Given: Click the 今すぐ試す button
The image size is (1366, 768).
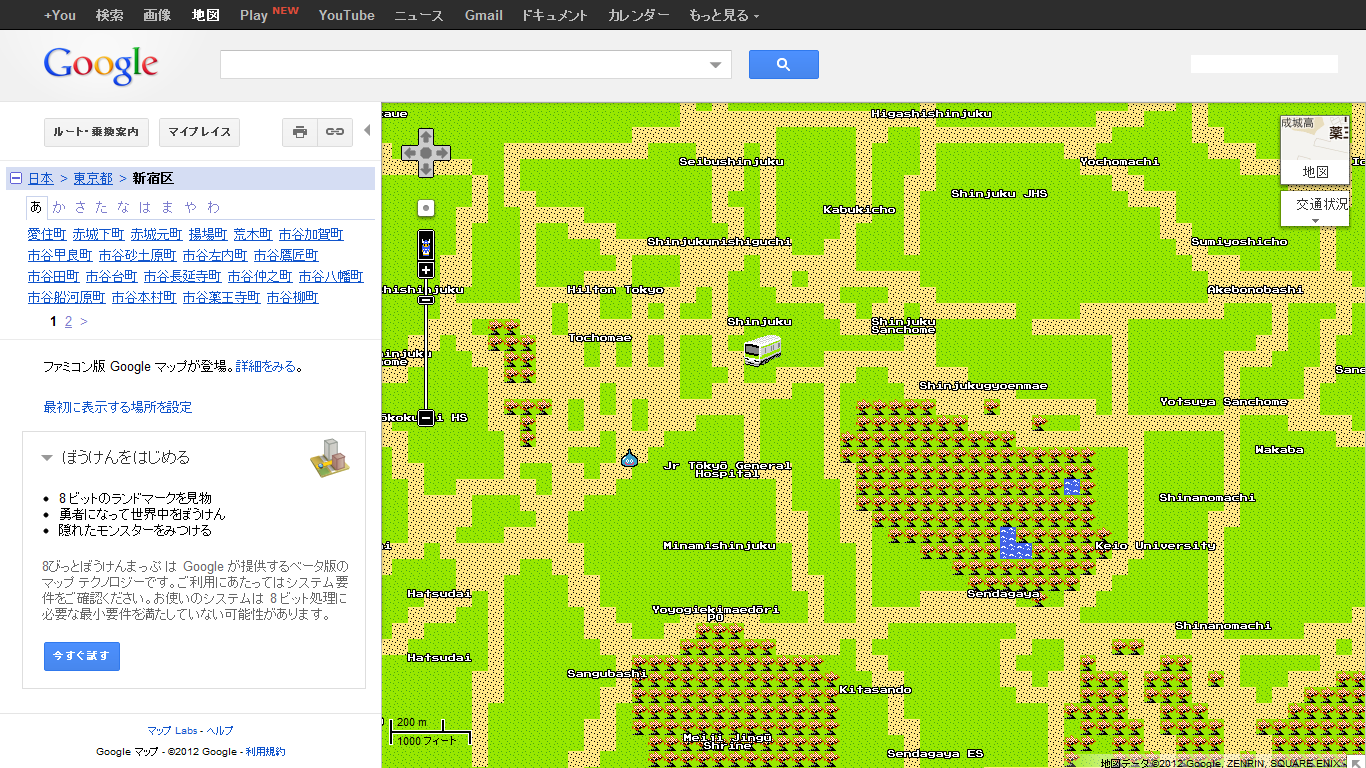Looking at the screenshot, I should pyautogui.click(x=82, y=656).
